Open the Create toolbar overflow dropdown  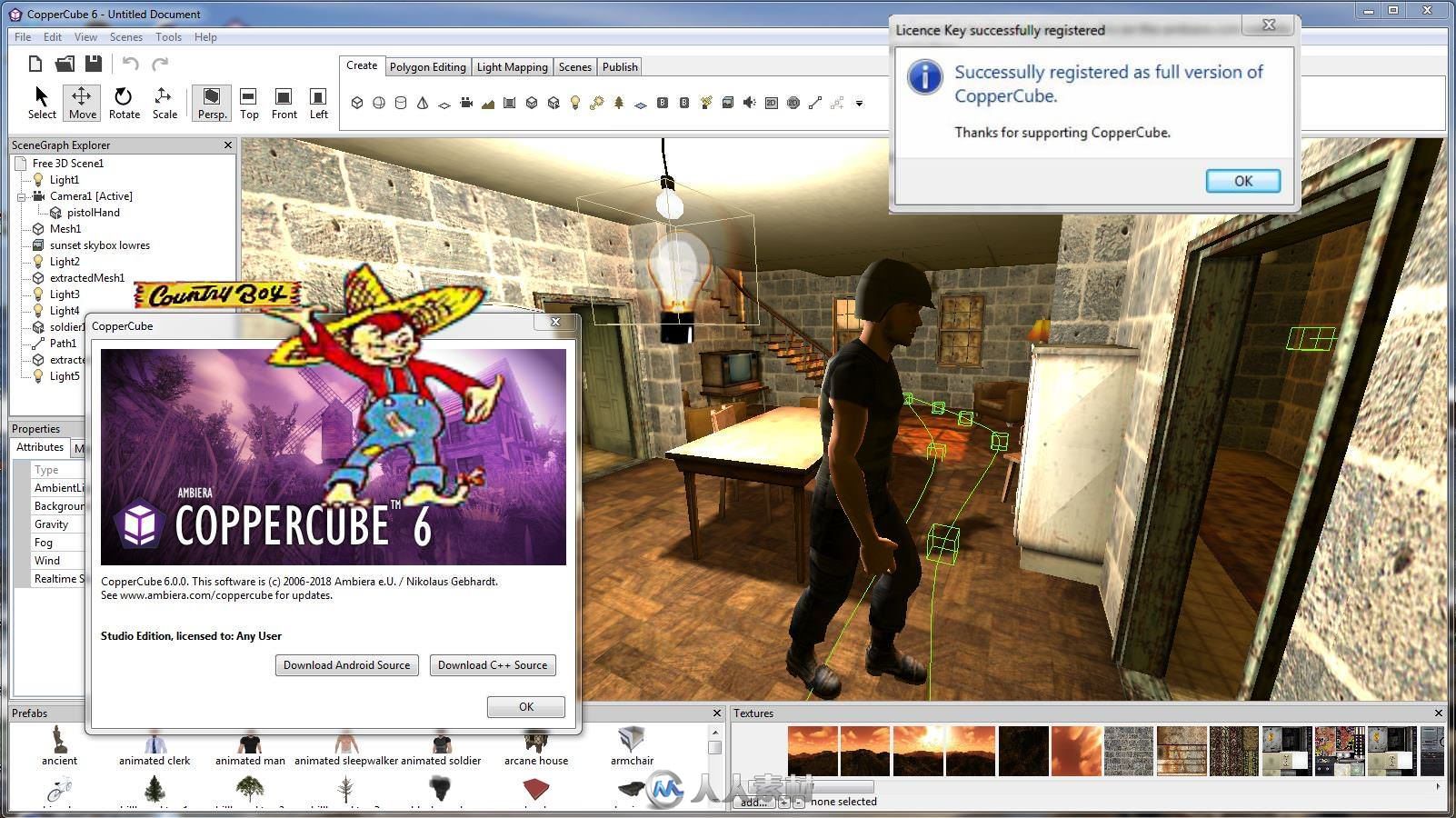pyautogui.click(x=860, y=104)
